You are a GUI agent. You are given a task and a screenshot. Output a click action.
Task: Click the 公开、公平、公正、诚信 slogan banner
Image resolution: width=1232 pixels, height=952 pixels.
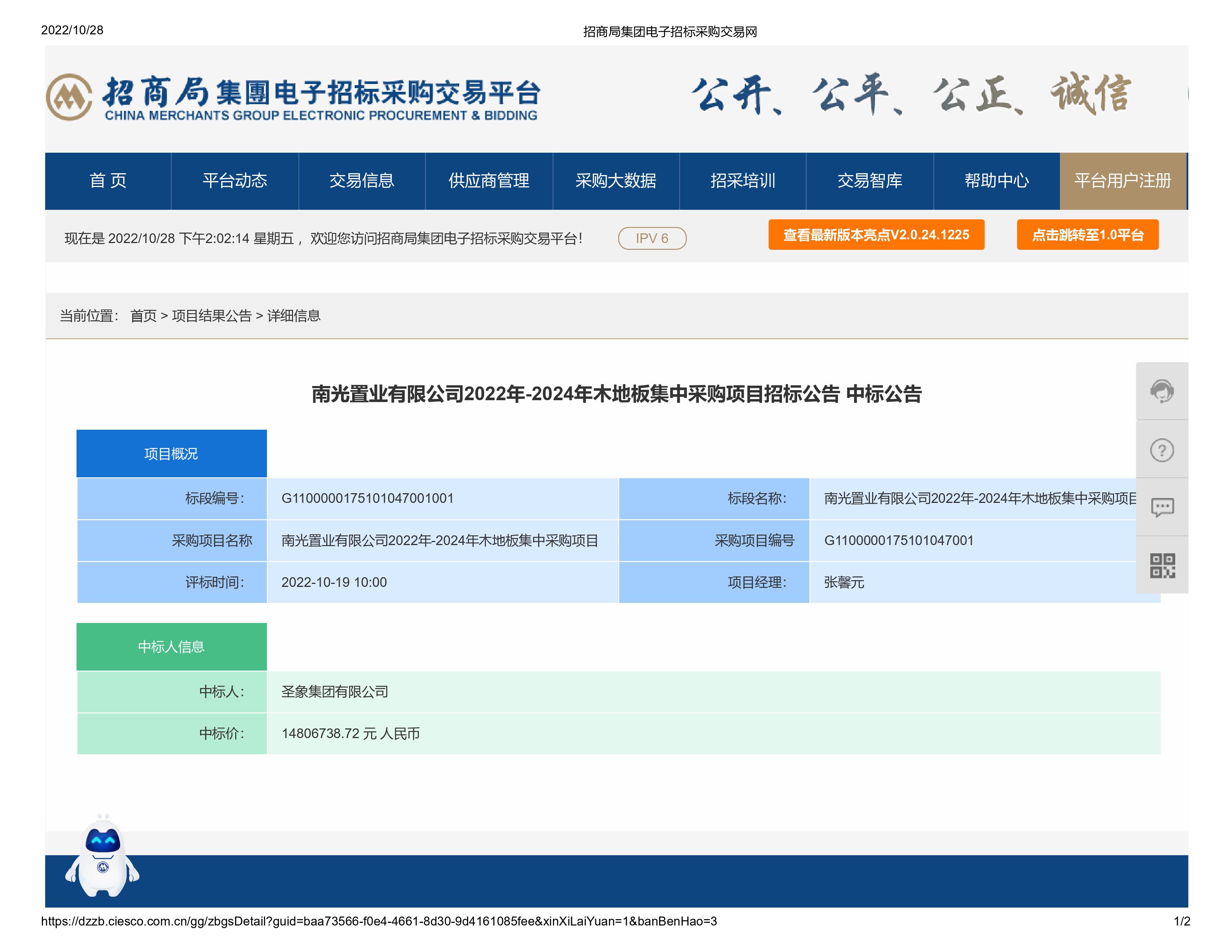coord(911,94)
